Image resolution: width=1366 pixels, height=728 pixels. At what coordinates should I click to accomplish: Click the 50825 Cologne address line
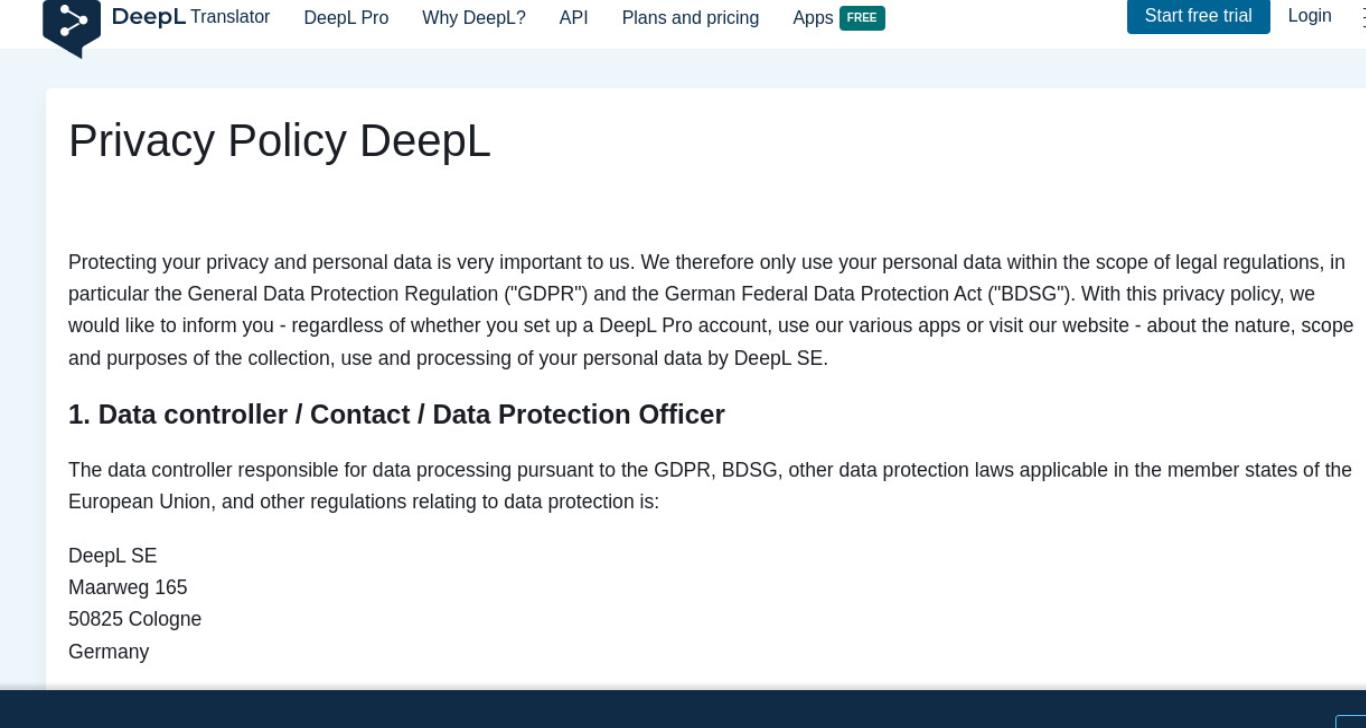point(135,620)
